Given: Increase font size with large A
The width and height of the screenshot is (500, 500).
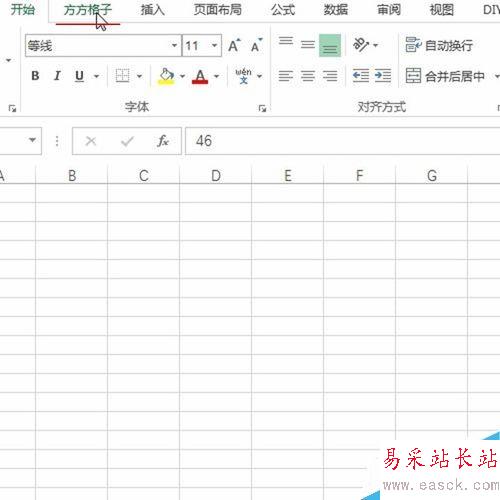Looking at the screenshot, I should coord(234,45).
